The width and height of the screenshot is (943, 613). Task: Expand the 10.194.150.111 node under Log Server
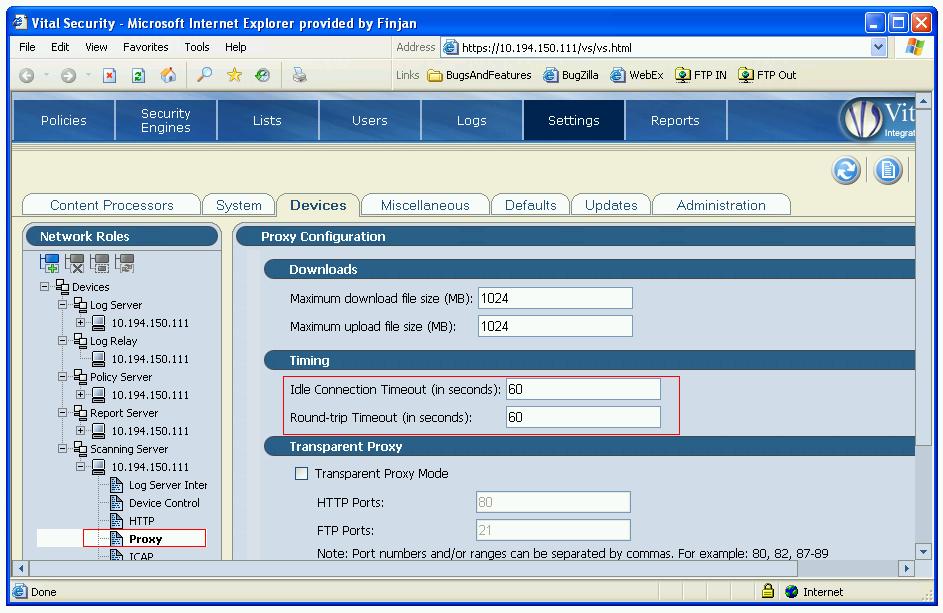(x=81, y=323)
